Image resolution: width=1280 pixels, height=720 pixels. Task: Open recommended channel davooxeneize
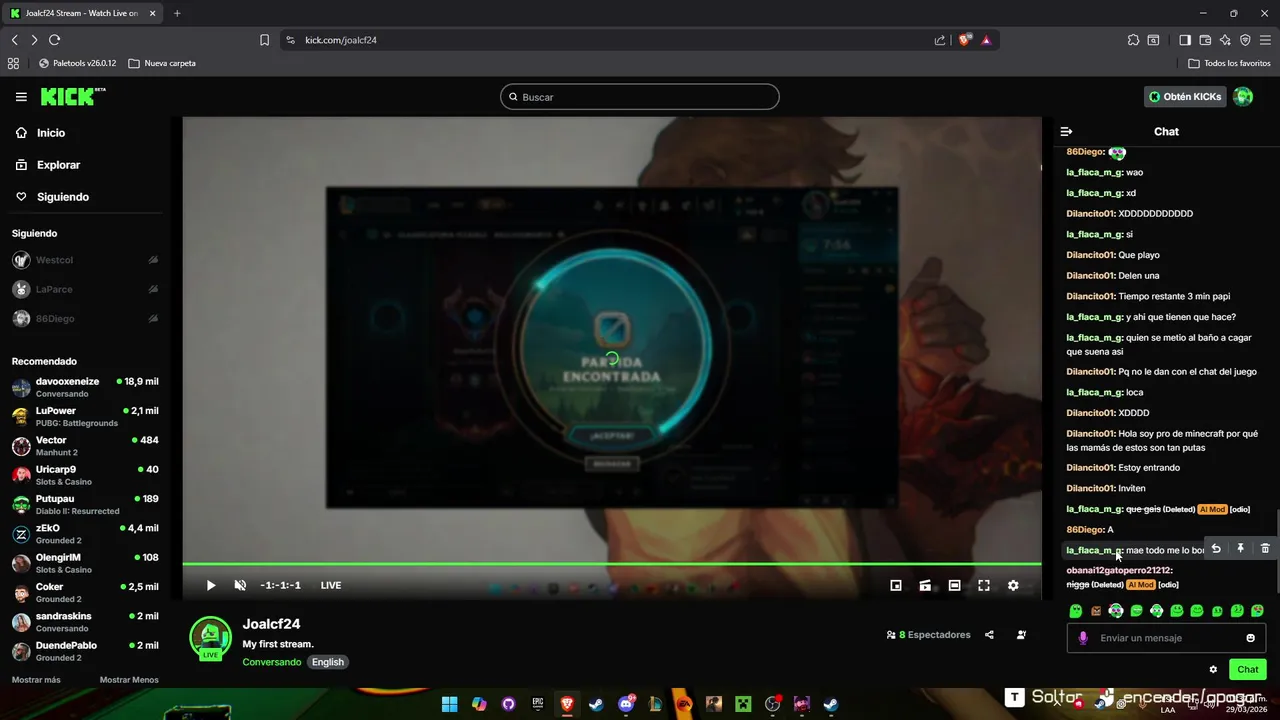coord(85,387)
